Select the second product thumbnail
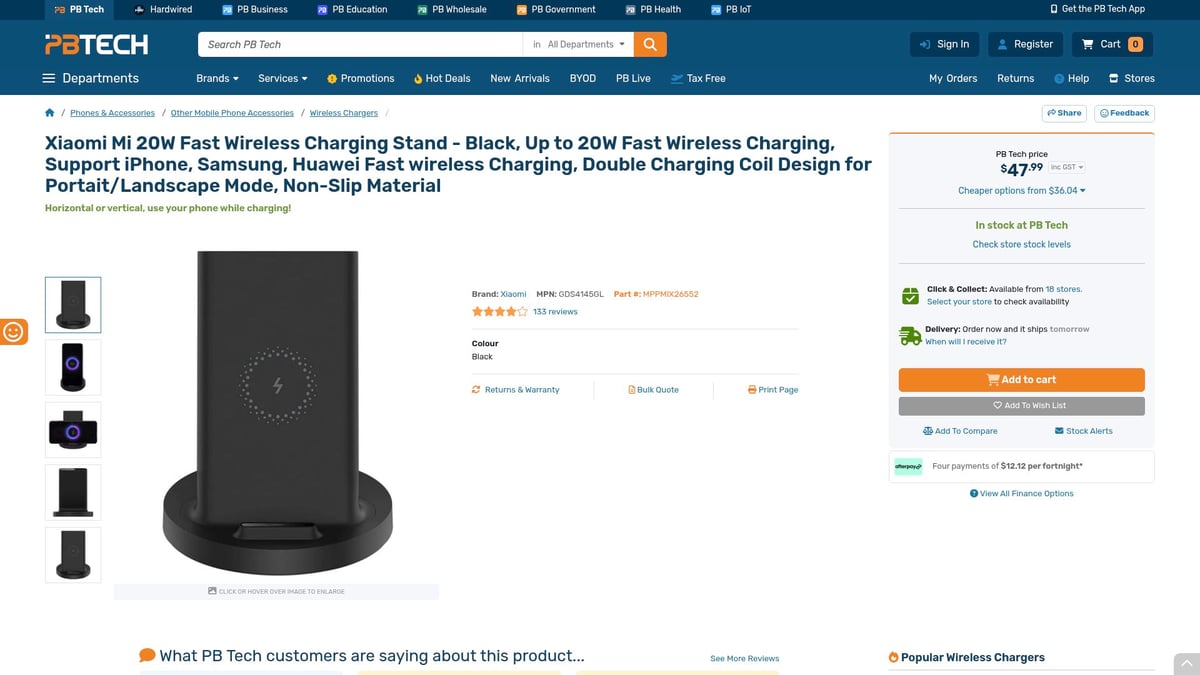This screenshot has width=1200, height=675. 72,367
